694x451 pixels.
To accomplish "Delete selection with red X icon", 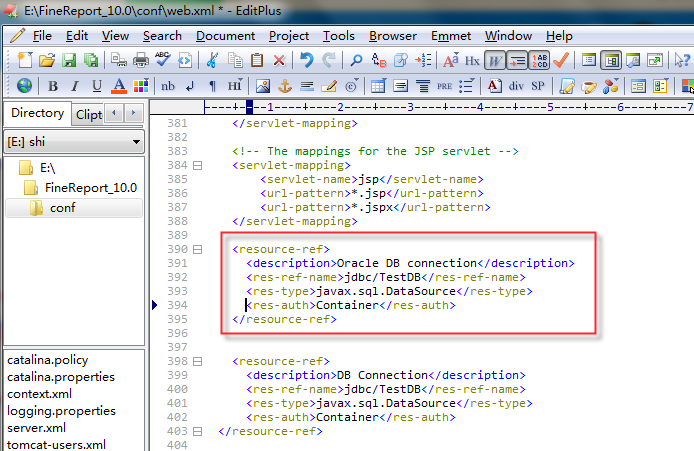I will click(279, 60).
